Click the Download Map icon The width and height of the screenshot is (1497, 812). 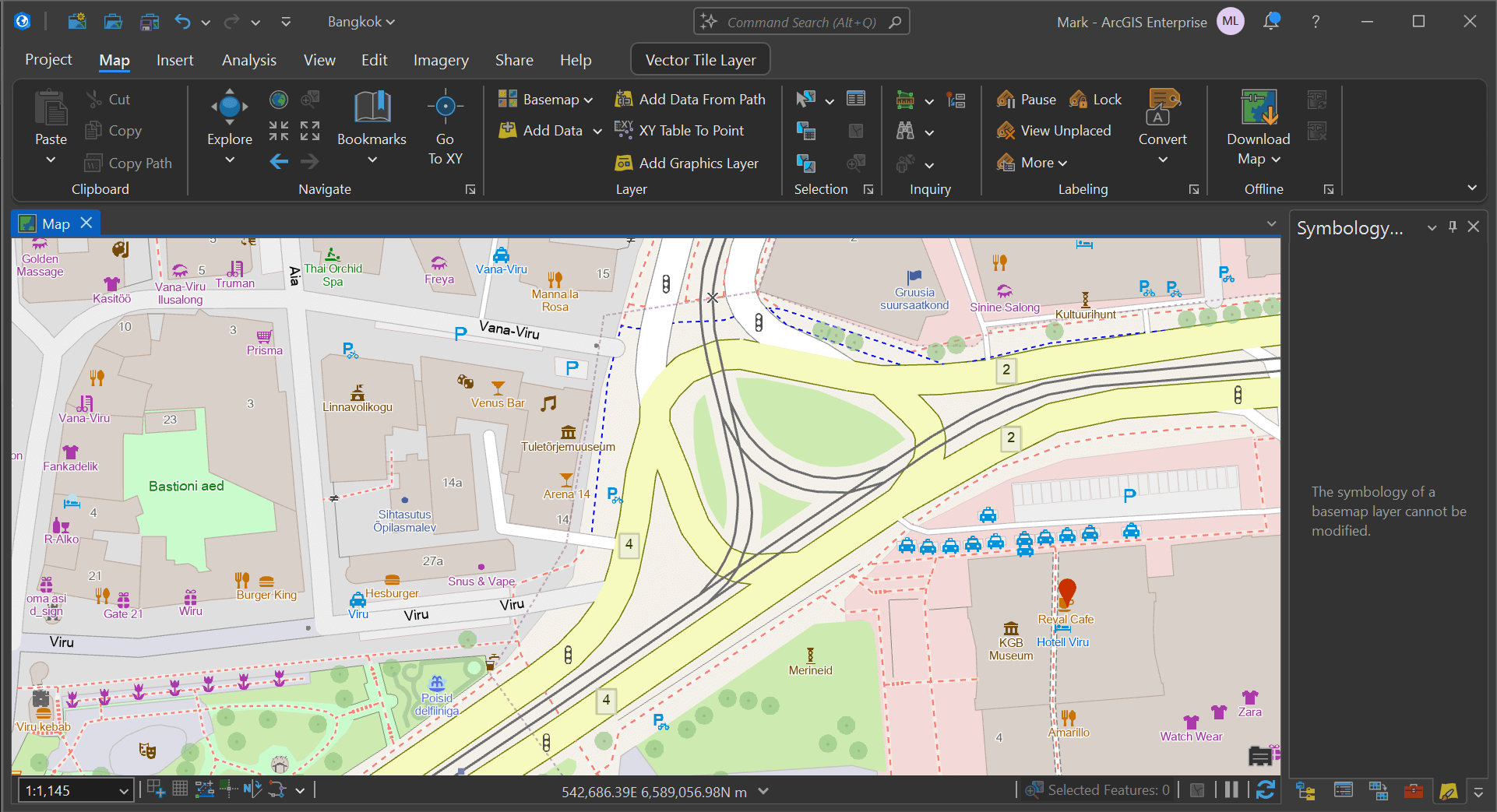point(1259,108)
